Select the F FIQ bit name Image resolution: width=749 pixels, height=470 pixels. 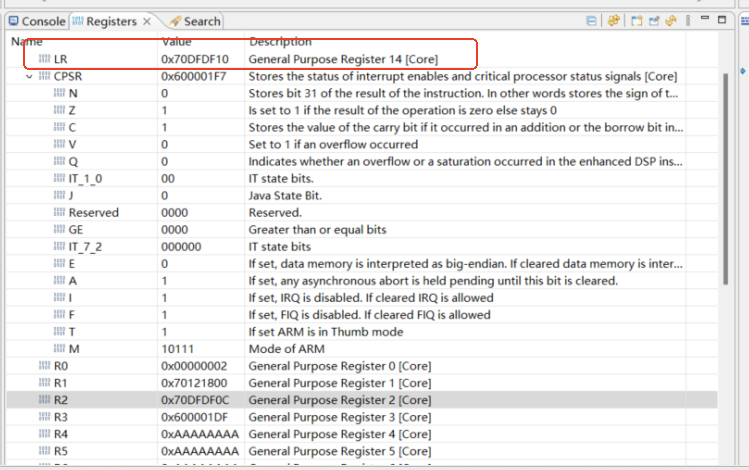pos(71,315)
